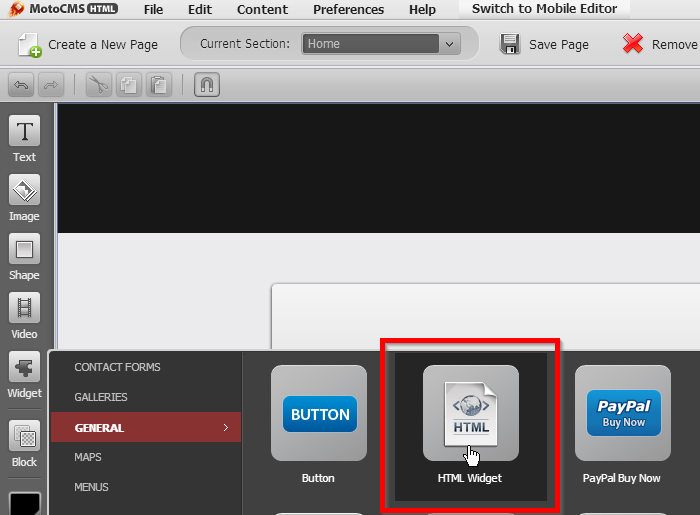This screenshot has height=515, width=700.
Task: Click the Create a New Page label
Action: pyautogui.click(x=103, y=45)
